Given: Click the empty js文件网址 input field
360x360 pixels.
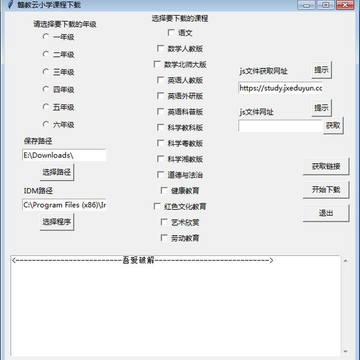Looking at the screenshot, I should click(280, 126).
